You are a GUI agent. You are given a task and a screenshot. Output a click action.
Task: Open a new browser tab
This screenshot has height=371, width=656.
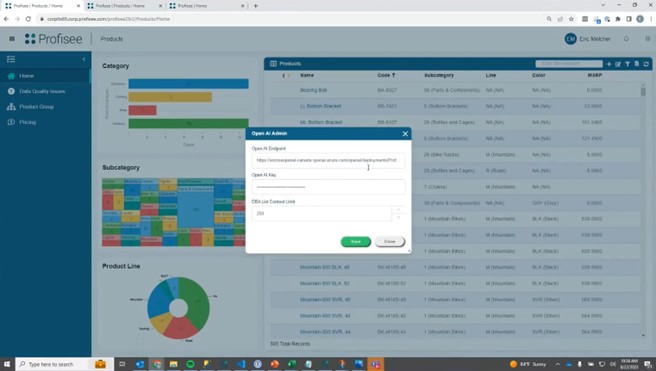(256, 6)
